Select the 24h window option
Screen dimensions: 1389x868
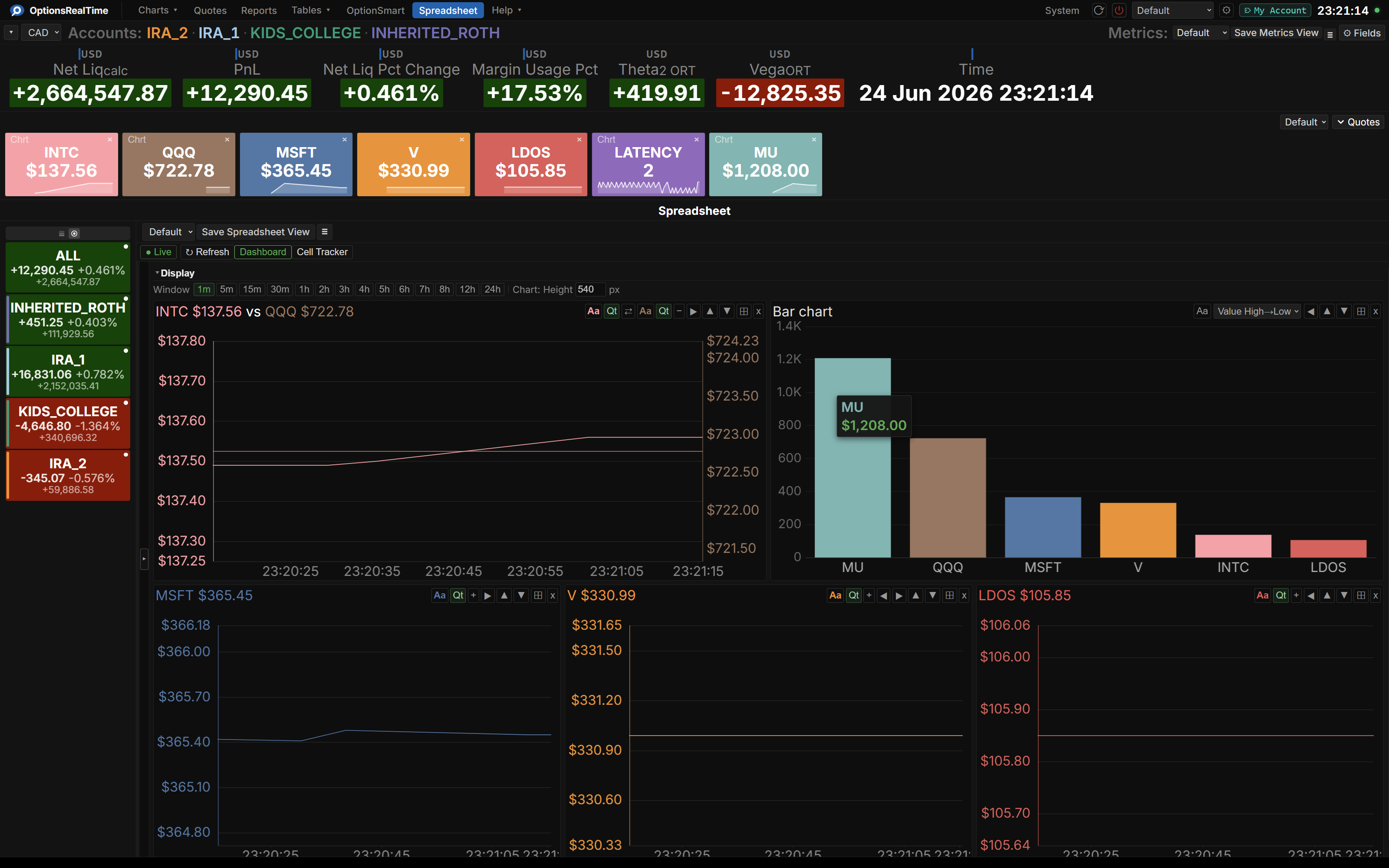(x=493, y=289)
